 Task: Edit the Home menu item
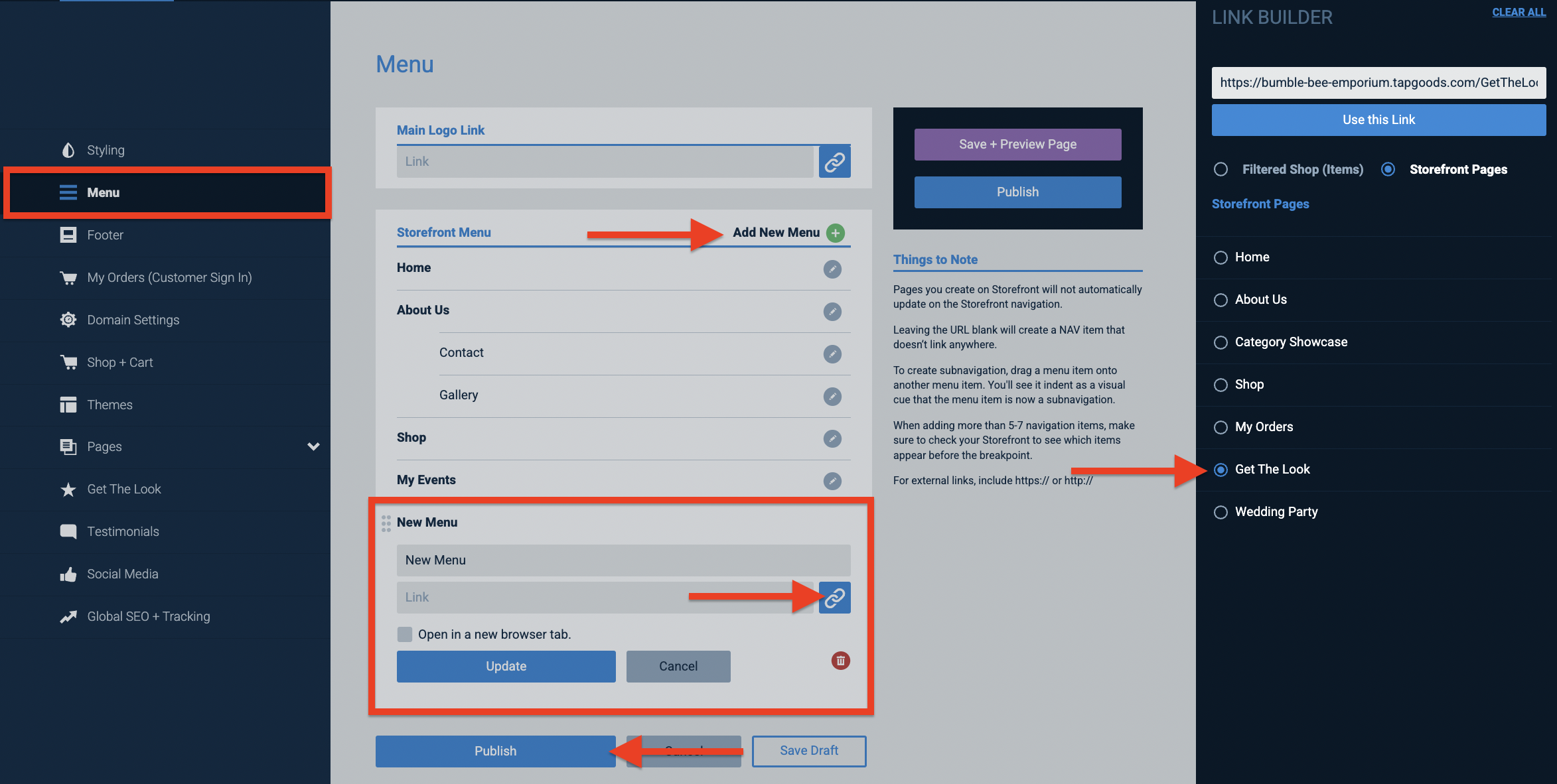[832, 269]
